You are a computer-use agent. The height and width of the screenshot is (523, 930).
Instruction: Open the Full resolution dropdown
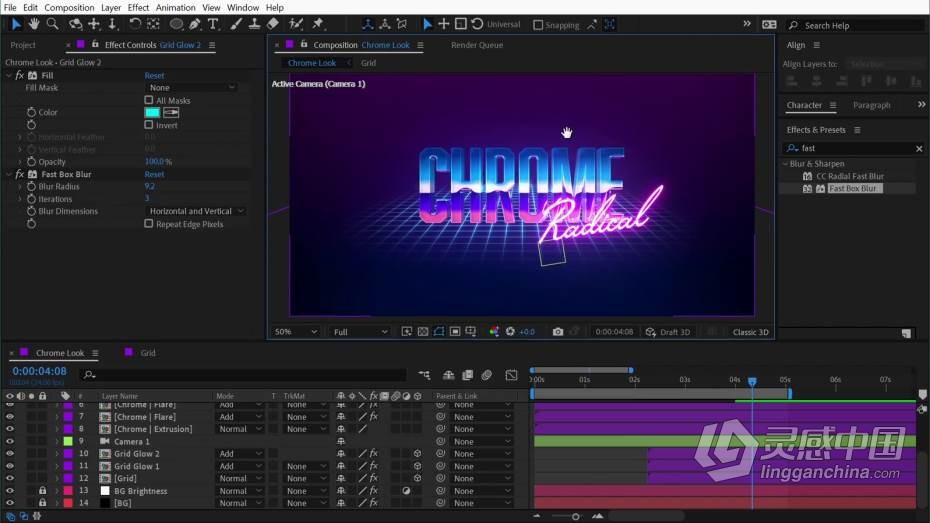pos(360,332)
